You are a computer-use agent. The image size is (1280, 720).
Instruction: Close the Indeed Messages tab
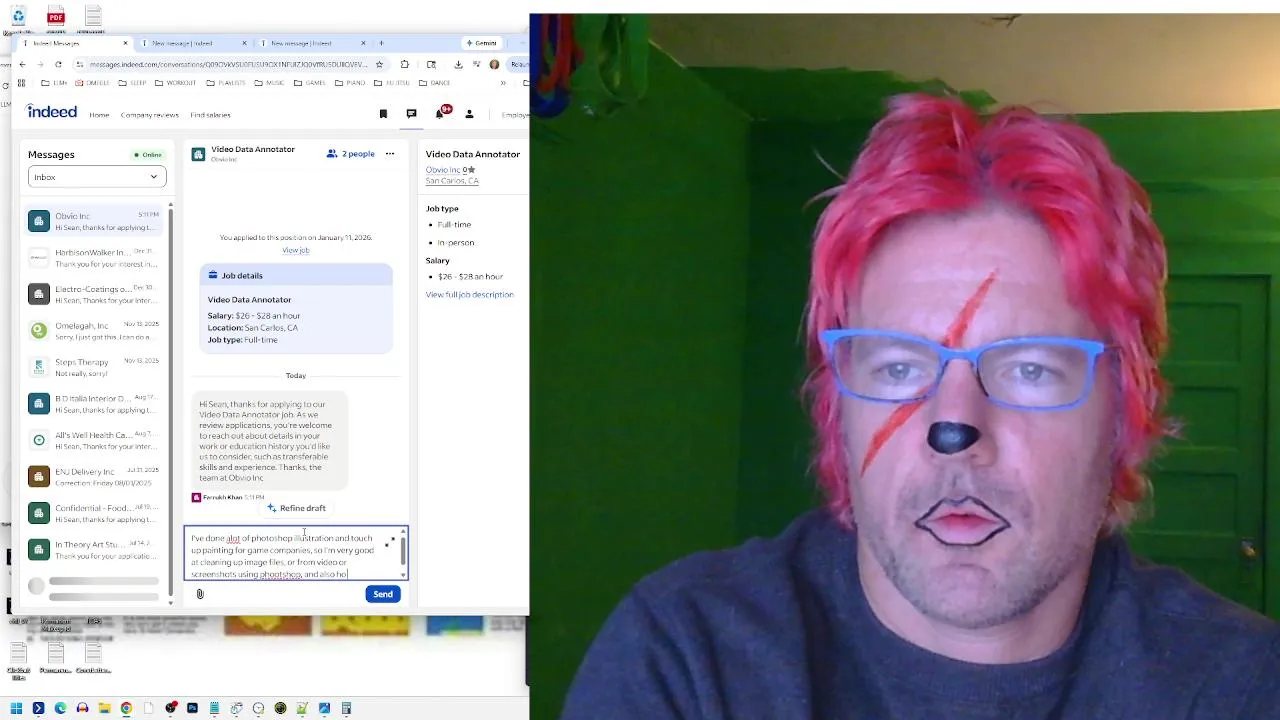point(126,43)
